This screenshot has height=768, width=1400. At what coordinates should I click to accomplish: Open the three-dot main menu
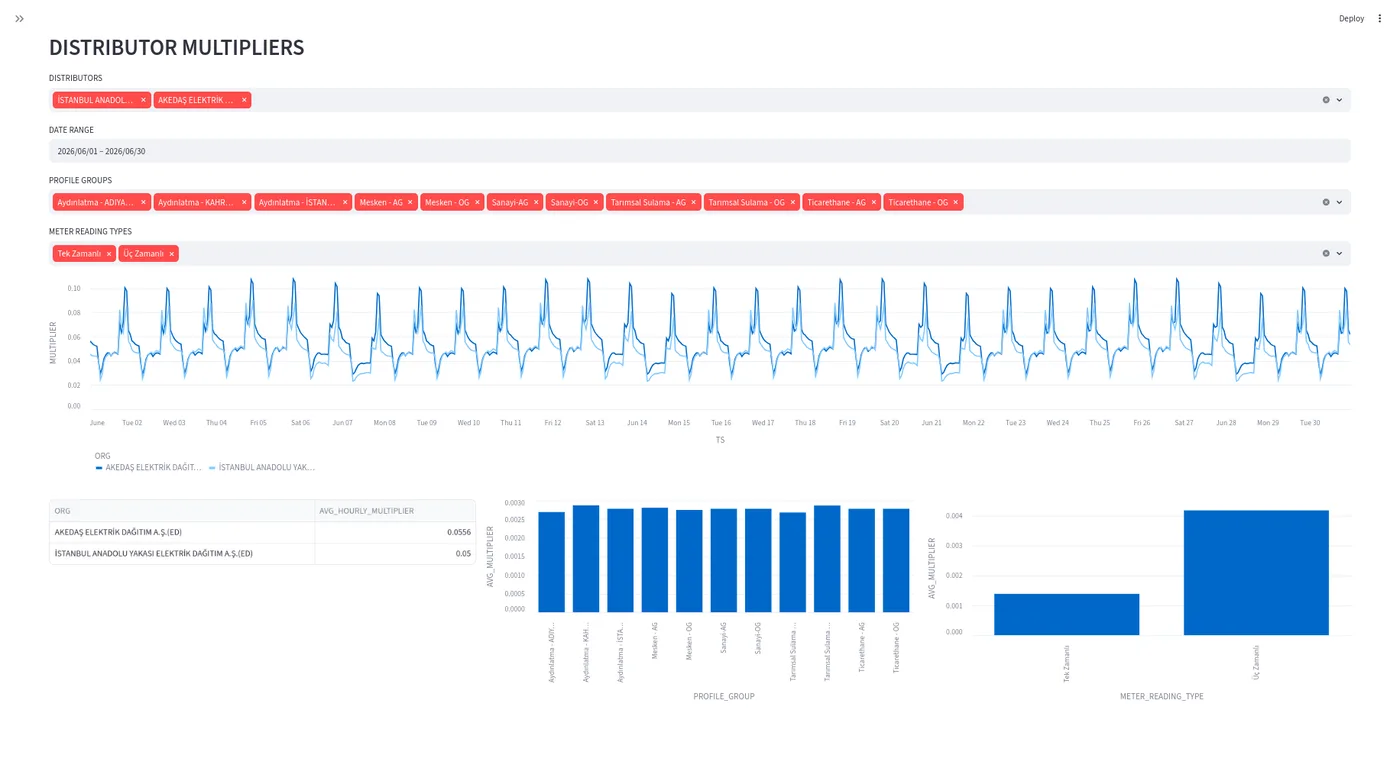coord(1380,18)
